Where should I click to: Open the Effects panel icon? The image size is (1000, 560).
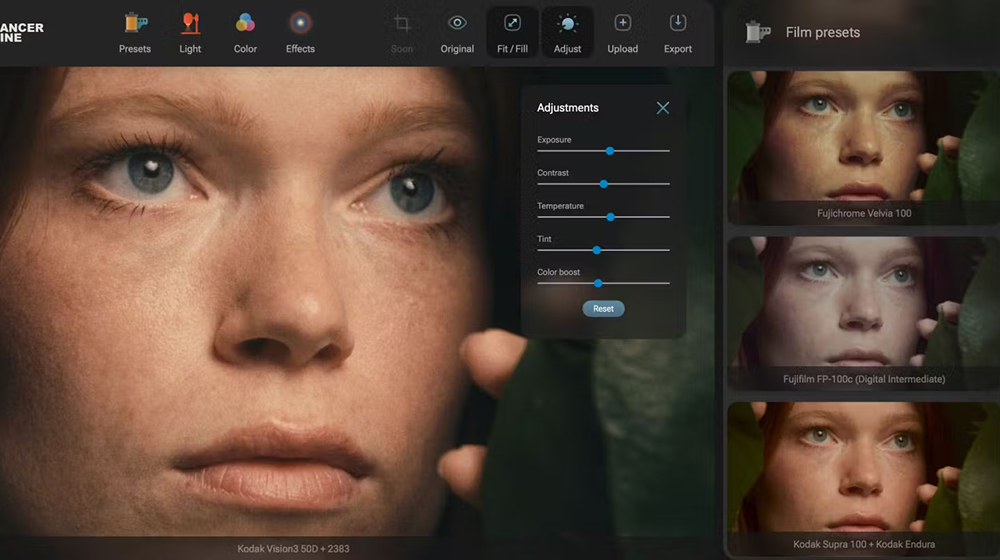coord(300,23)
